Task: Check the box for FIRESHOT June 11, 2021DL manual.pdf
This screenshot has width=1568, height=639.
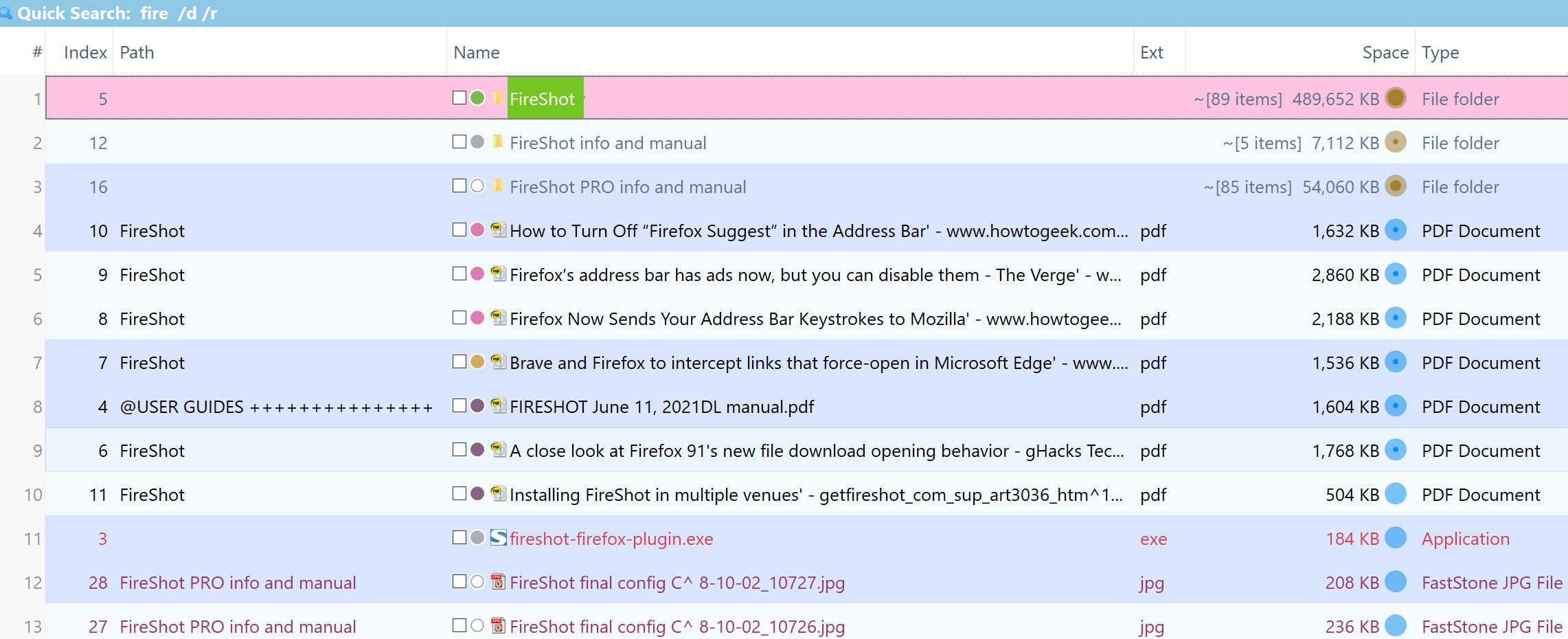Action: tap(459, 405)
